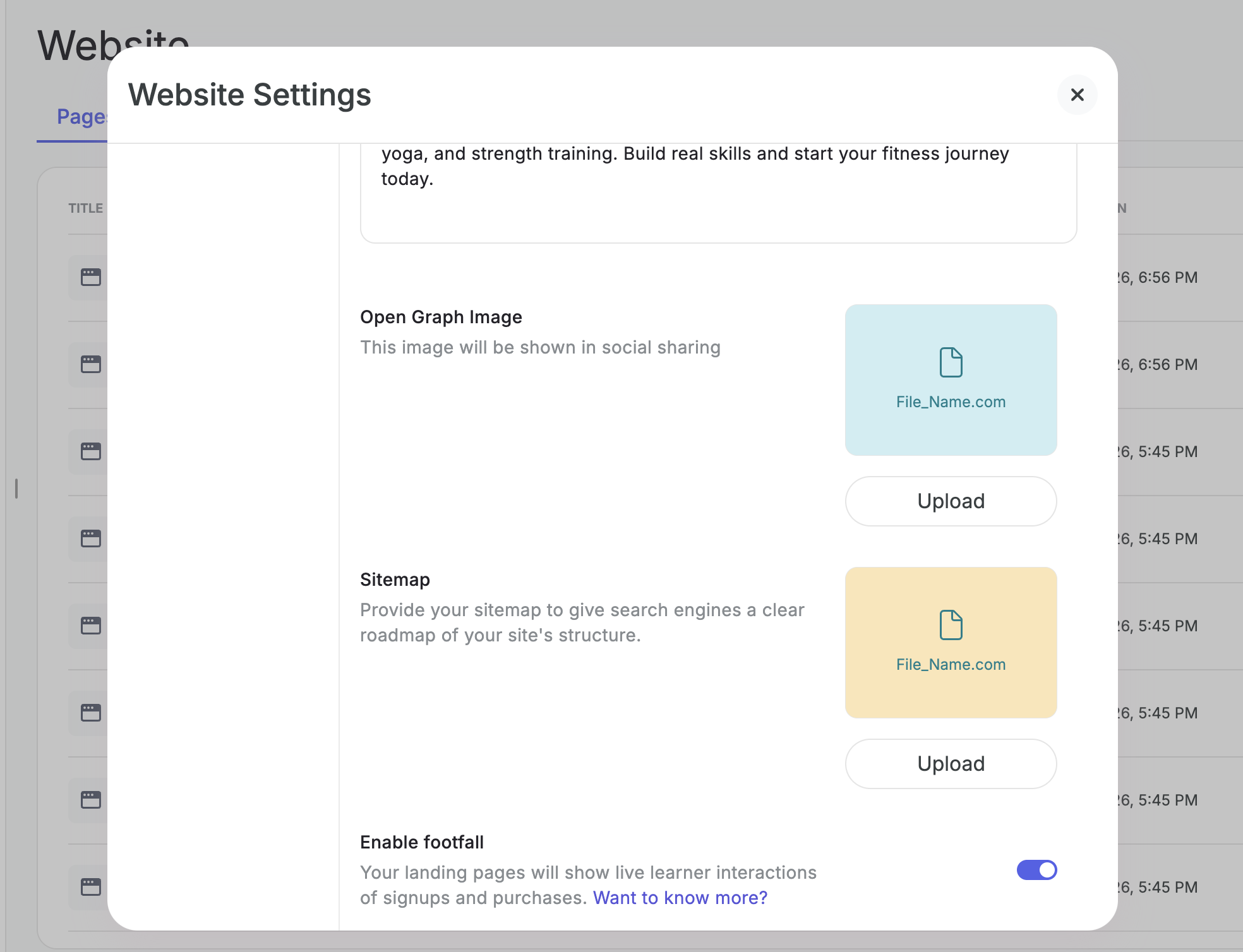Upload a sitemap file

[x=951, y=764]
